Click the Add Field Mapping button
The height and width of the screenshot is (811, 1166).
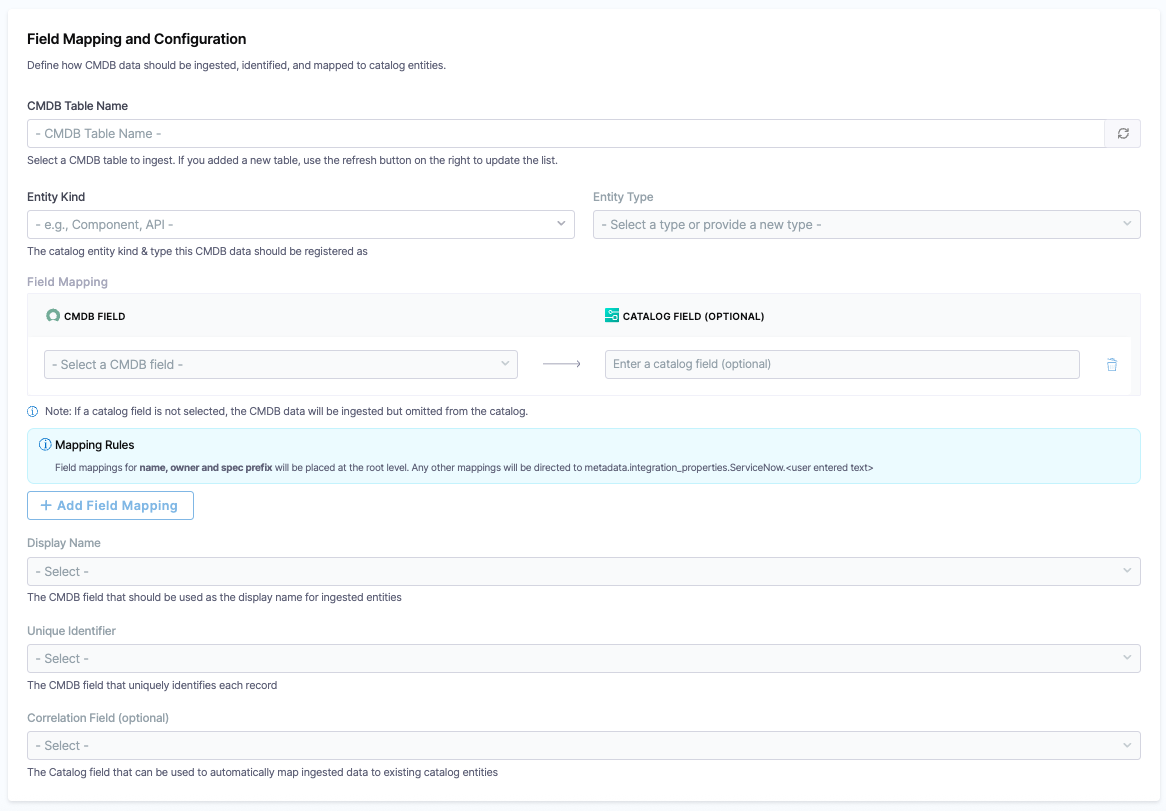click(110, 505)
